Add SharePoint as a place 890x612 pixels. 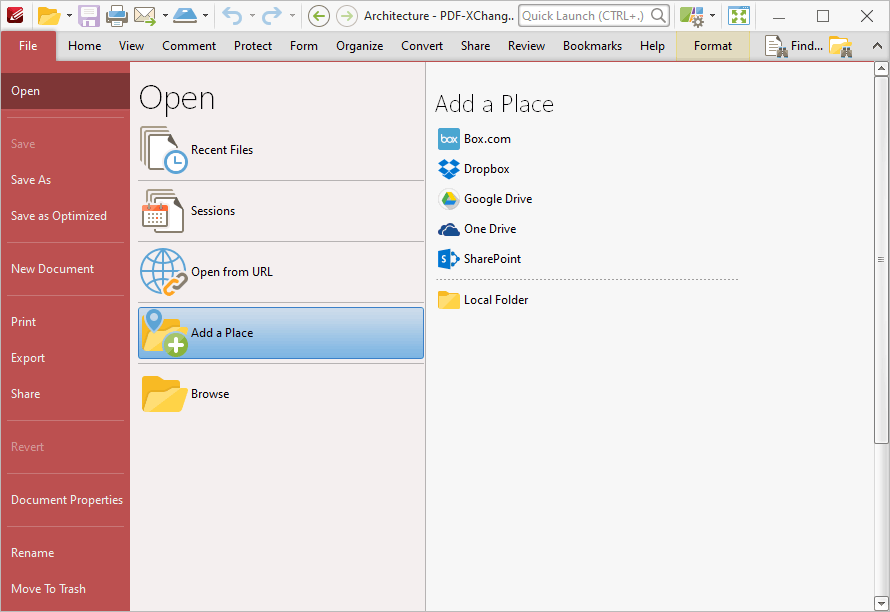pyautogui.click(x=479, y=259)
